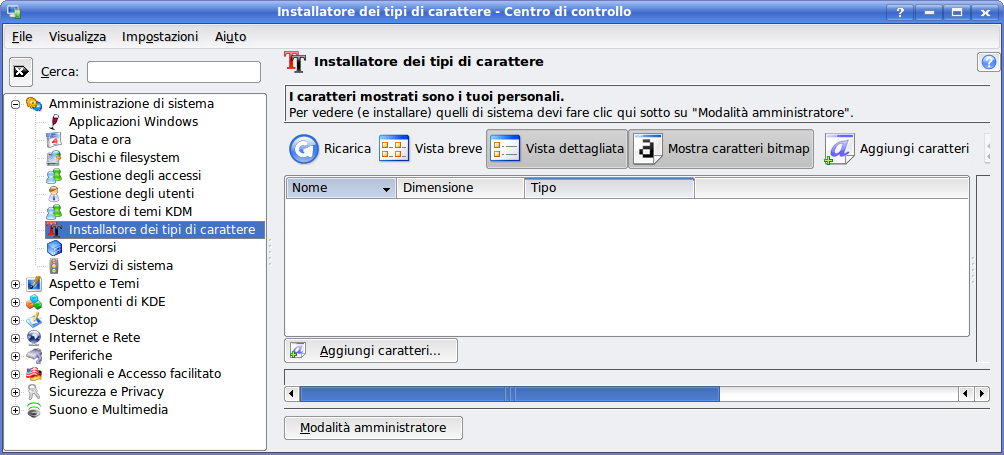Clear the search field using the icon
The image size is (1004, 455).
21,72
